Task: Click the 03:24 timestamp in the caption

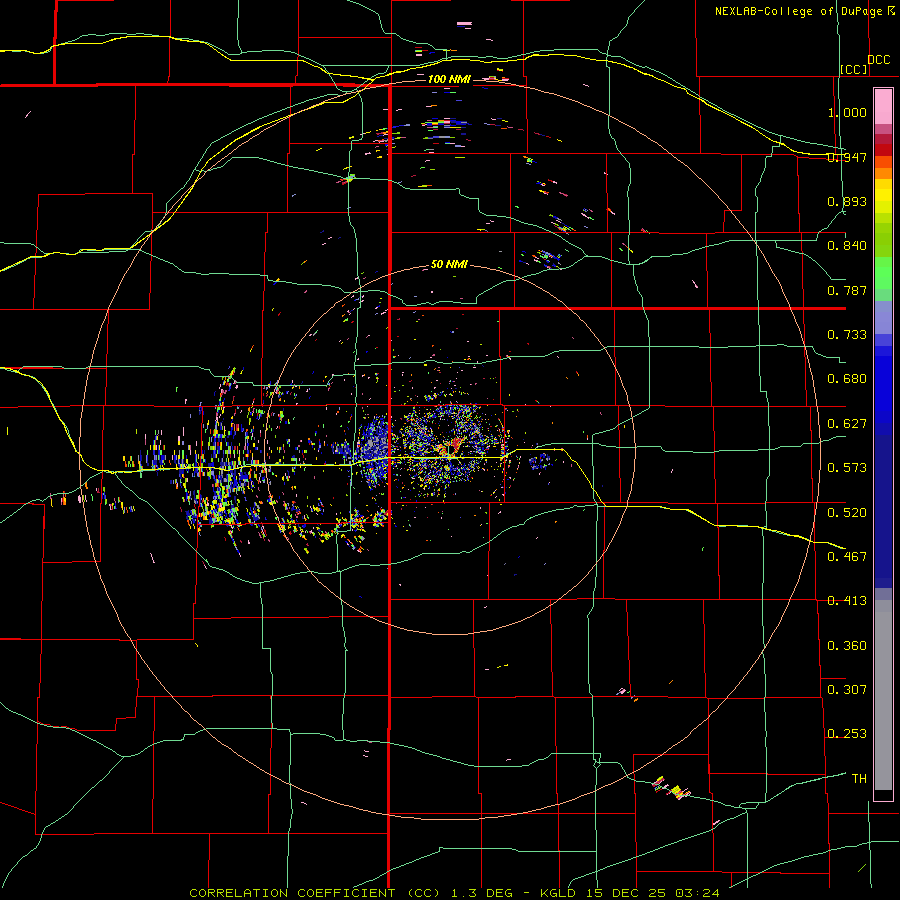Action: click(x=697, y=893)
